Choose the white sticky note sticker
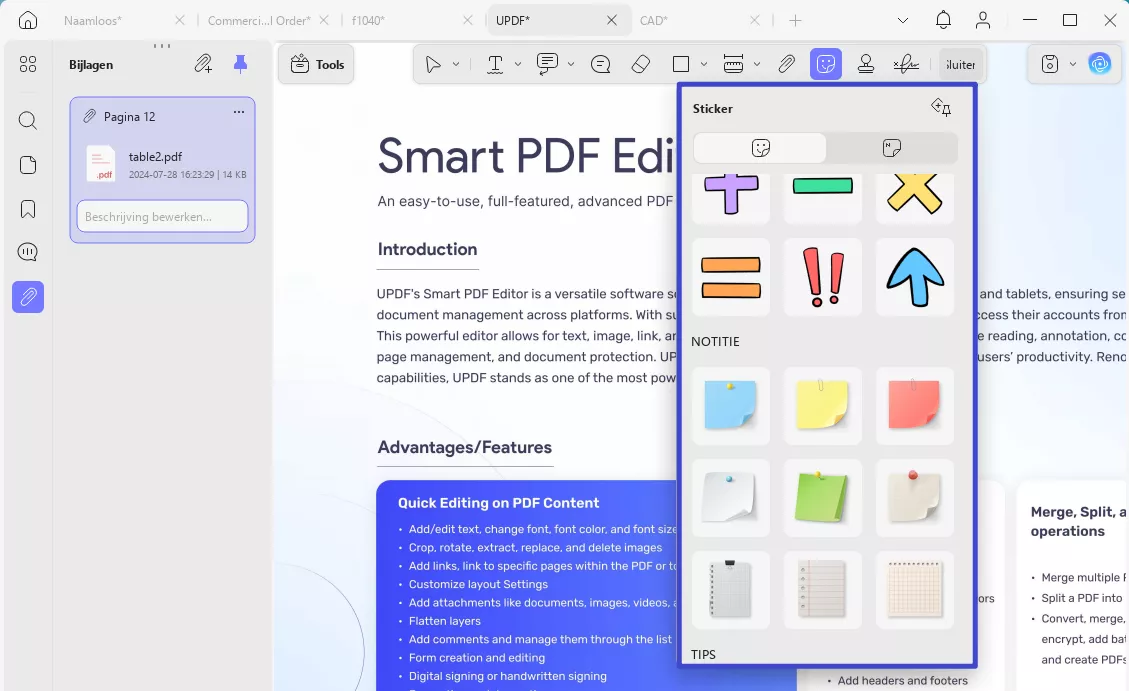Viewport: 1129px width, 691px height. (x=731, y=498)
